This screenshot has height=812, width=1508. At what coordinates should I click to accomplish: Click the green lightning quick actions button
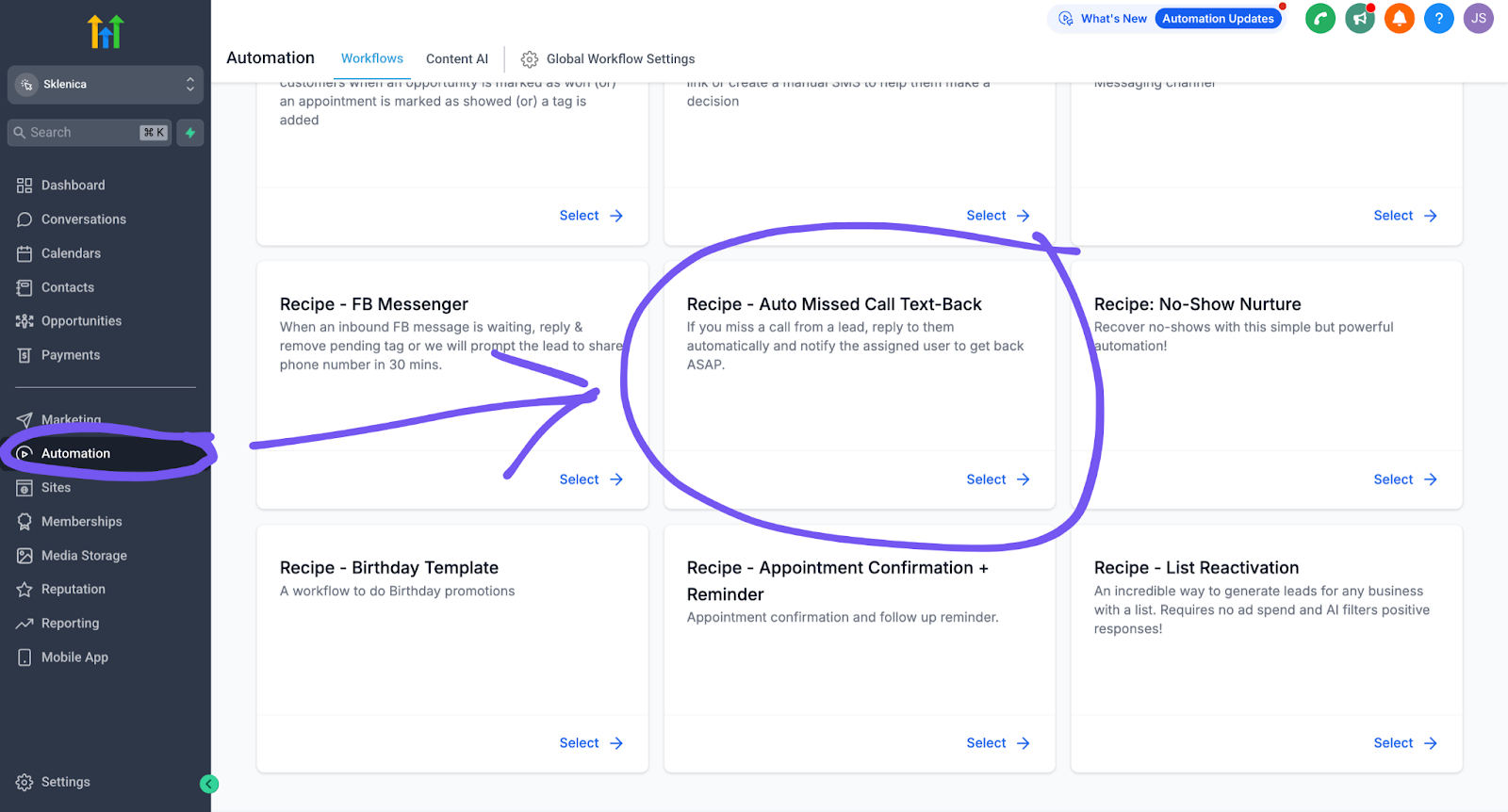pos(190,133)
